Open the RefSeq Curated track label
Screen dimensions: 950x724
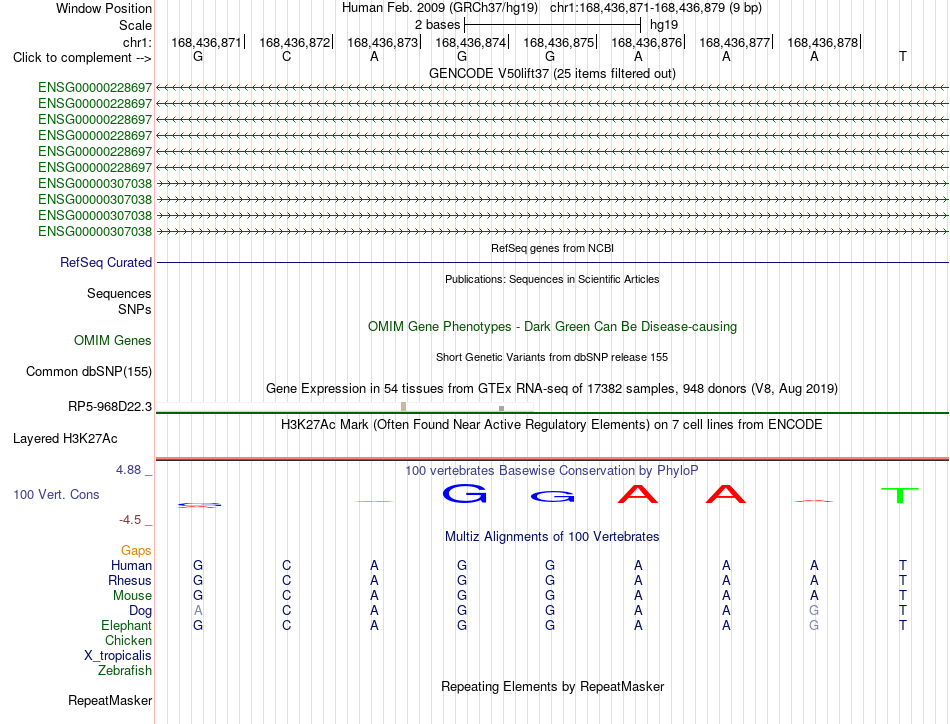pyautogui.click(x=106, y=262)
